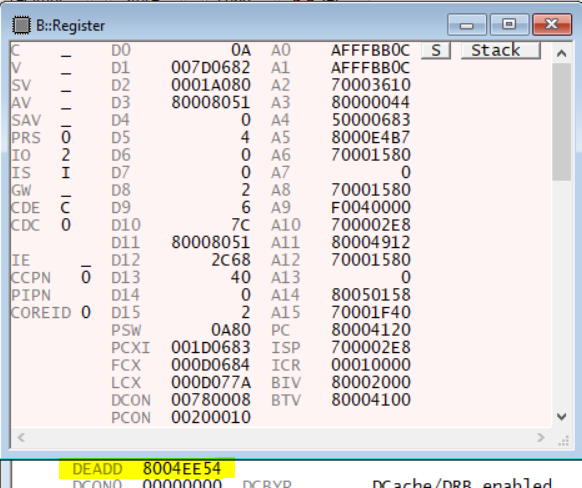
Task: Select D2 value 0001A080
Action: 211,85
